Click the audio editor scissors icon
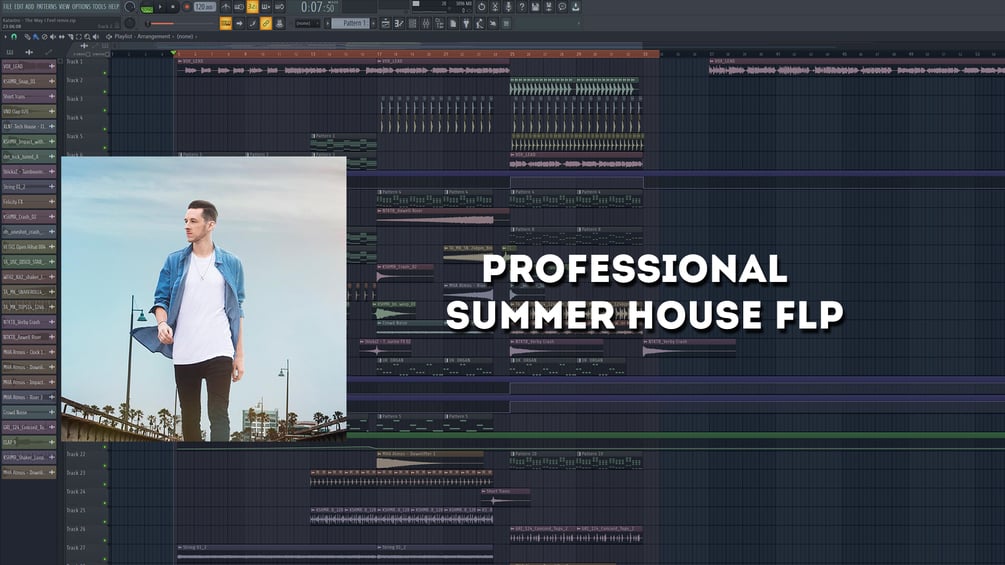 coord(495,6)
